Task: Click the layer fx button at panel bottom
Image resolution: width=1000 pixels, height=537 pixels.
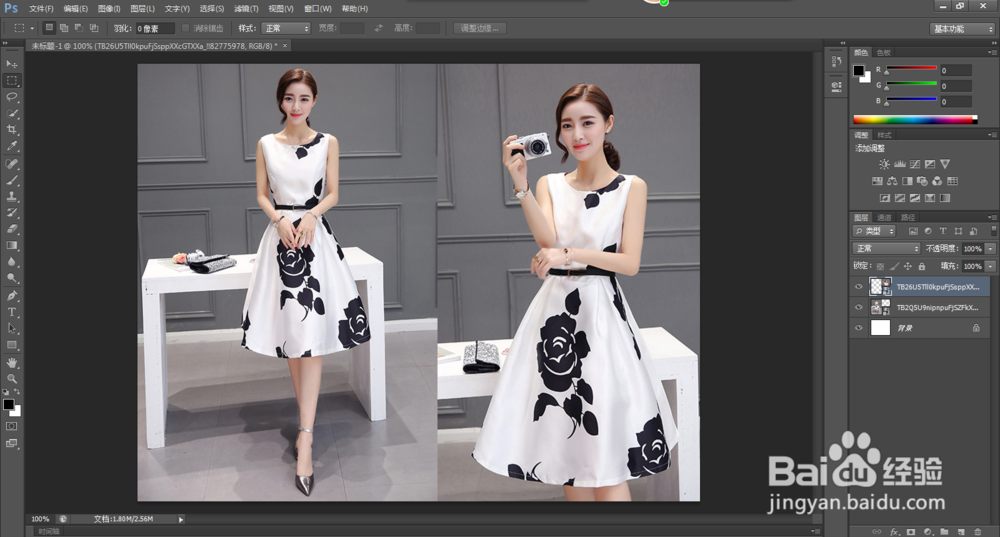Action: point(894,531)
